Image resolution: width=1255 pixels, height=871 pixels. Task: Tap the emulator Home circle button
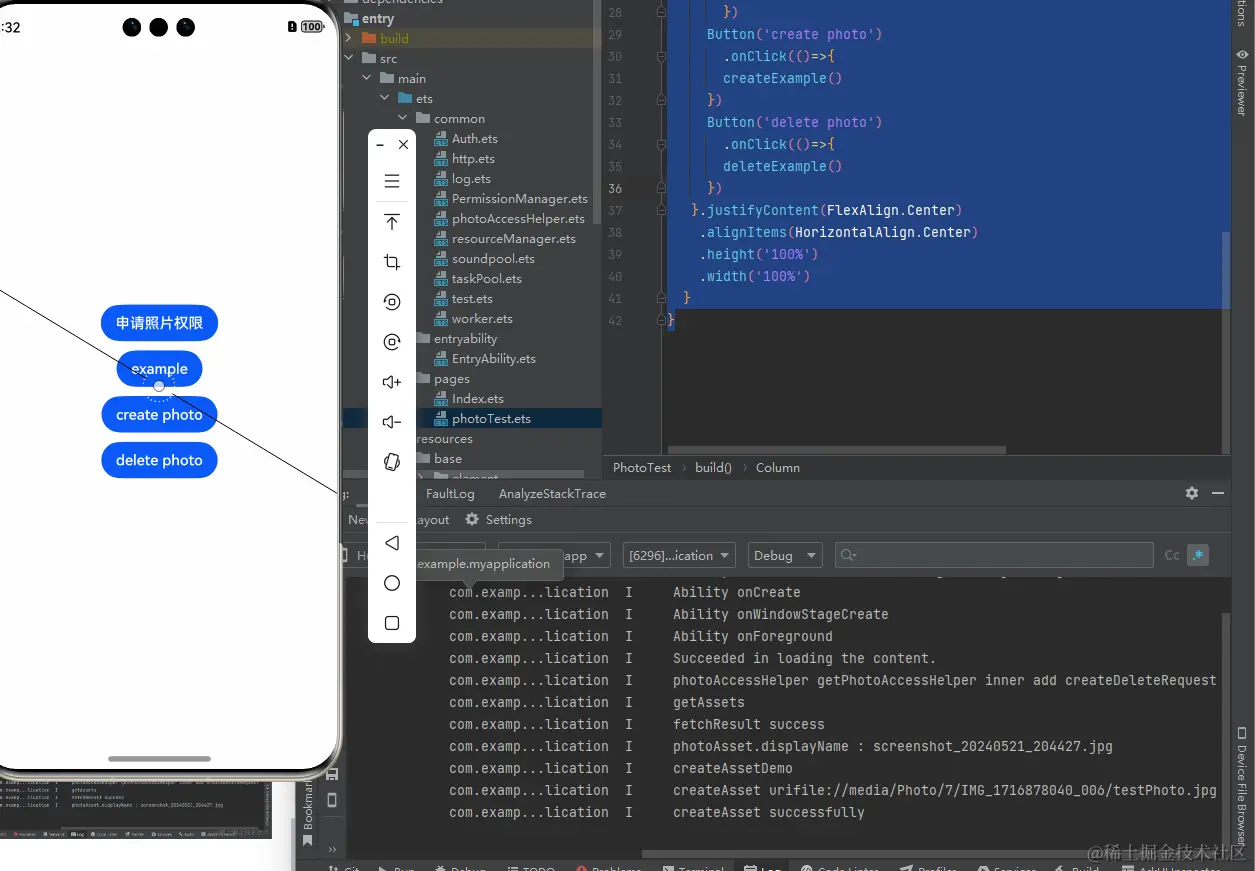(x=392, y=583)
